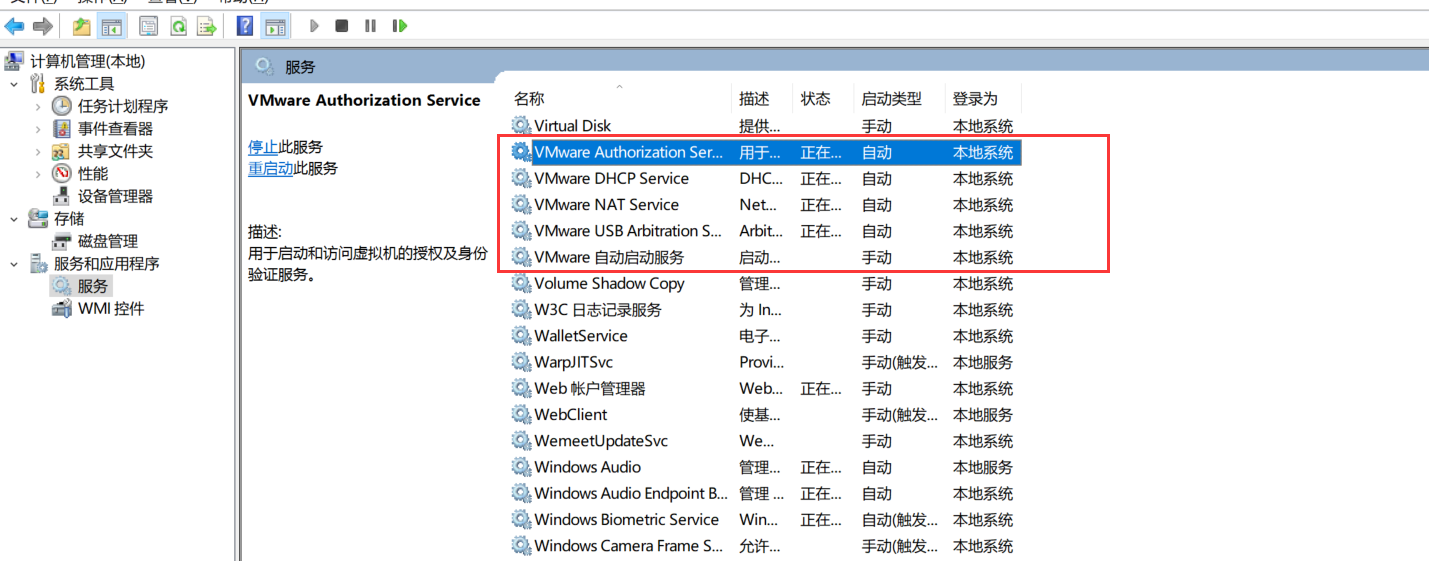Click the gear icon beside Windows Audio
Image resolution: width=1429 pixels, height=561 pixels.
coord(521,466)
